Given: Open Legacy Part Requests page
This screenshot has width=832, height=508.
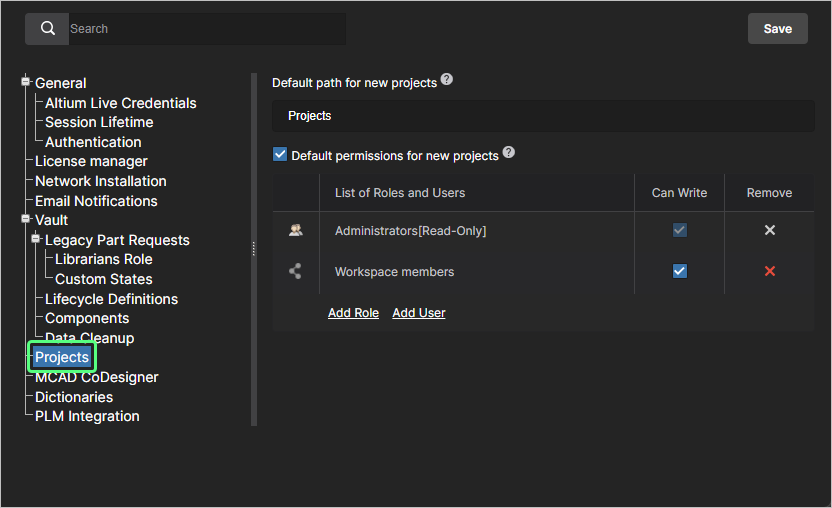Looking at the screenshot, I should pyautogui.click(x=117, y=240).
